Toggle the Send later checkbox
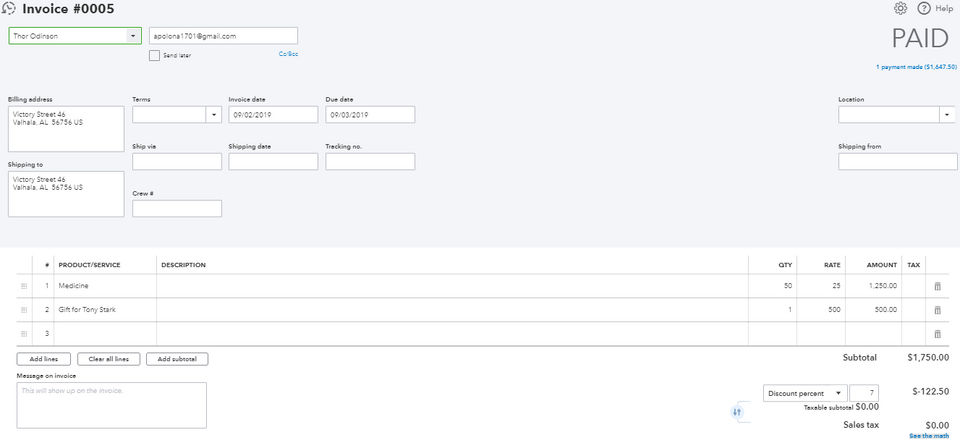 coord(154,55)
